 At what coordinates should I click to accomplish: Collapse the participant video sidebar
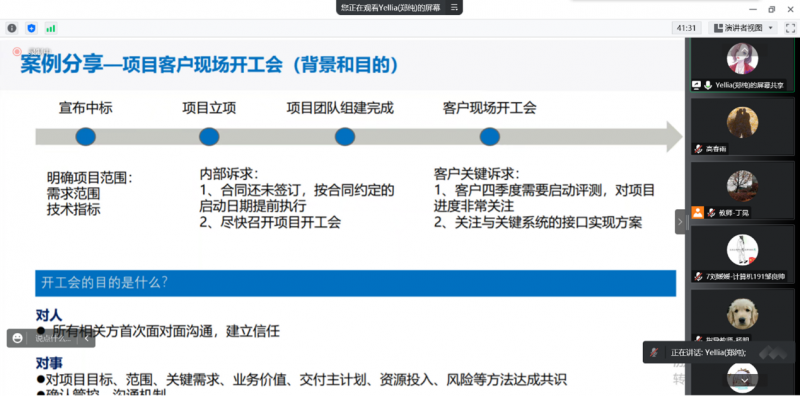pos(680,222)
